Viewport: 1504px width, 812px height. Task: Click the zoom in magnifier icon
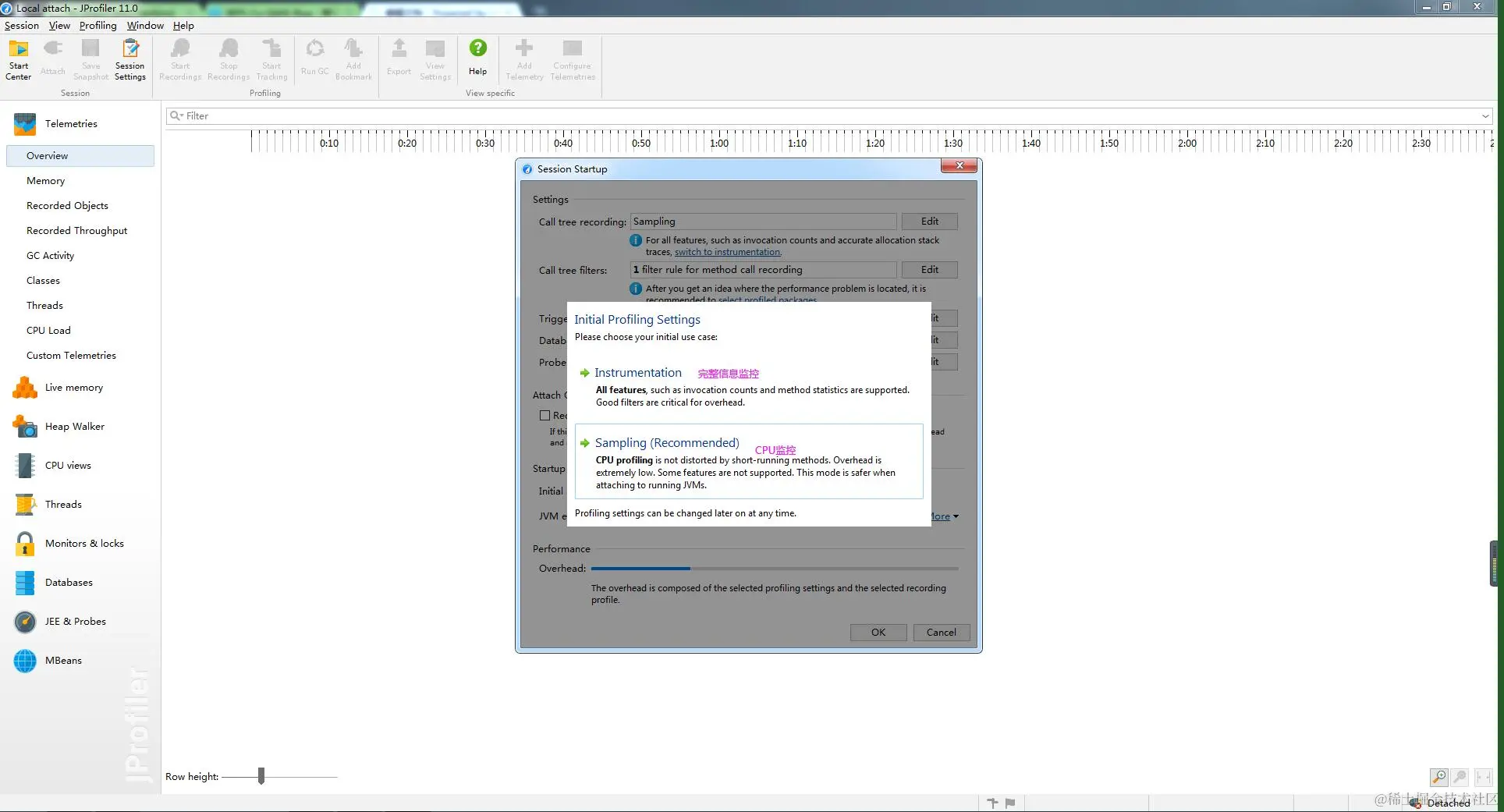click(x=1438, y=777)
